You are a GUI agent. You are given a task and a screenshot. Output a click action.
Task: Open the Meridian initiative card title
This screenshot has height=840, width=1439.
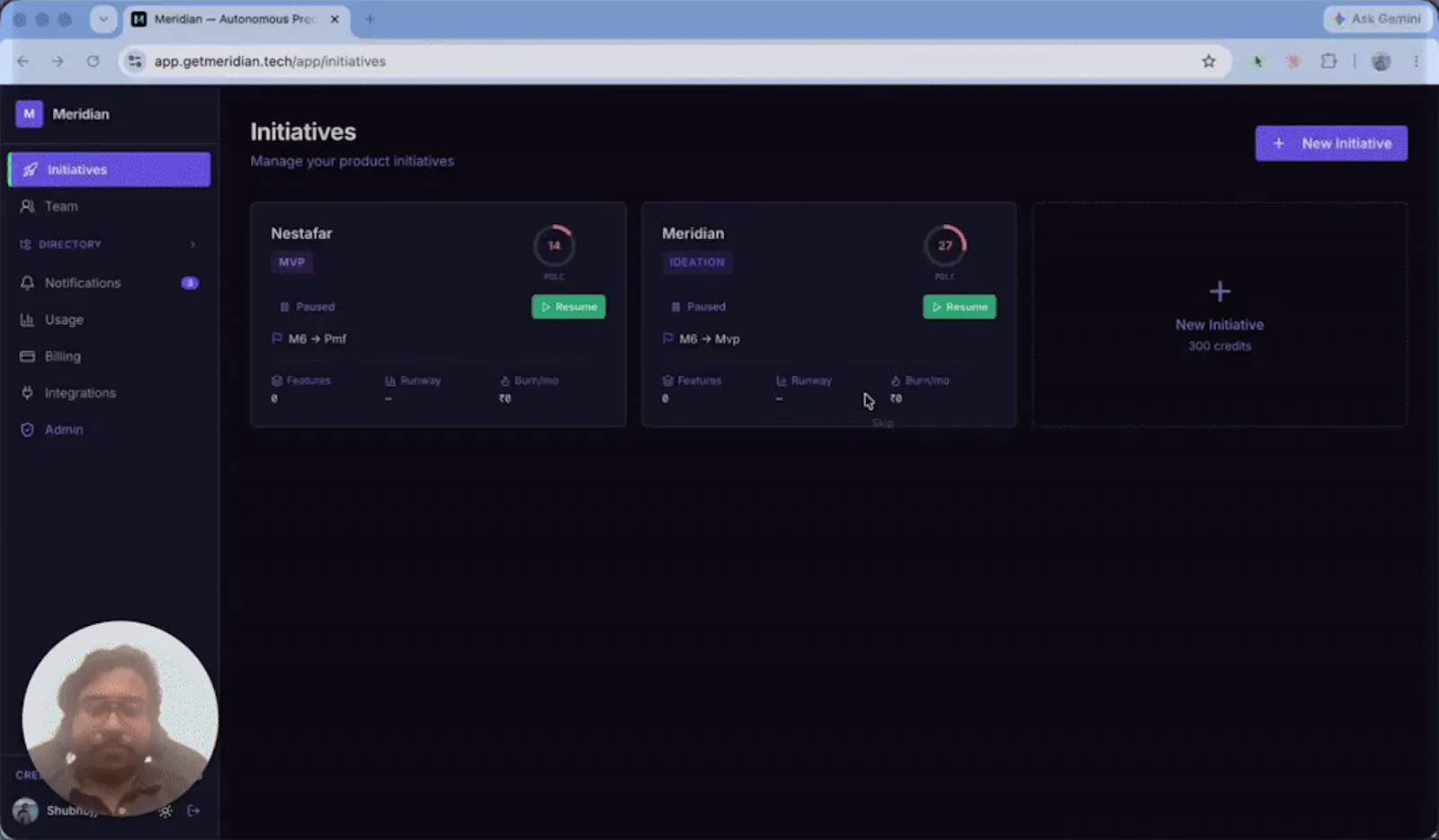click(x=693, y=233)
